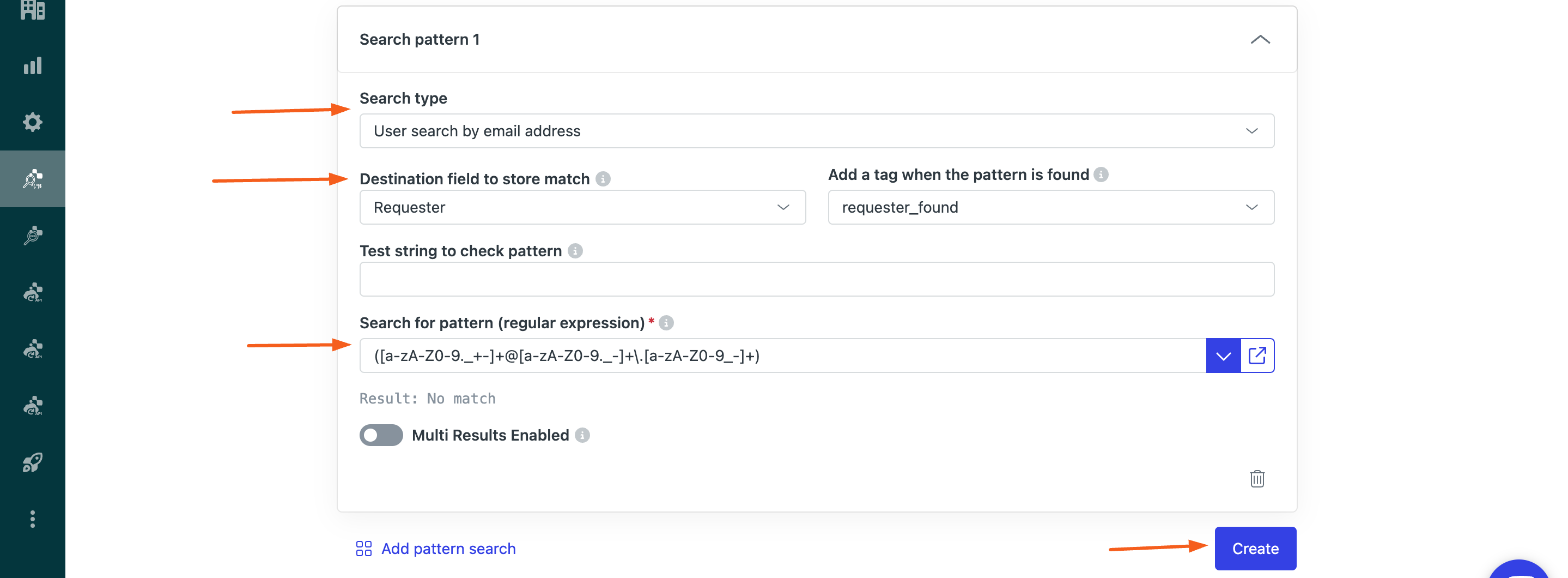1568x578 pixels.
Task: Delete search pattern with trash icon
Action: 1257,478
